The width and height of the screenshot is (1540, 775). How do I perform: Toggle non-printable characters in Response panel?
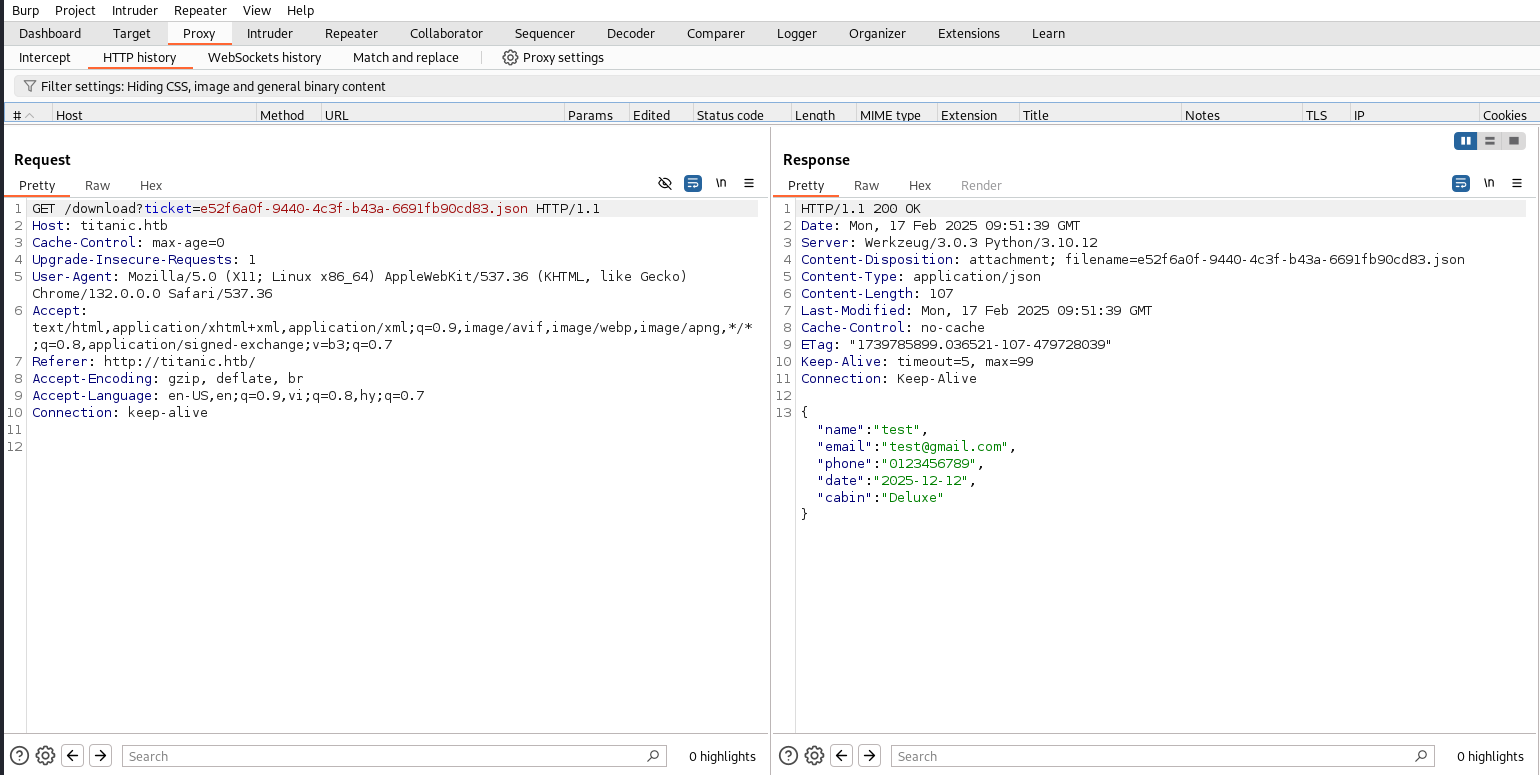click(1489, 183)
